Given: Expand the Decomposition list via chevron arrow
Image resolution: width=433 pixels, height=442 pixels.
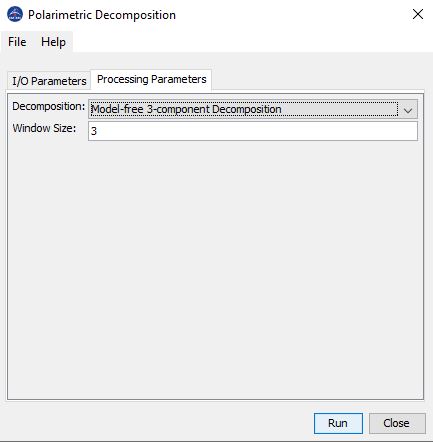Looking at the screenshot, I should point(408,110).
